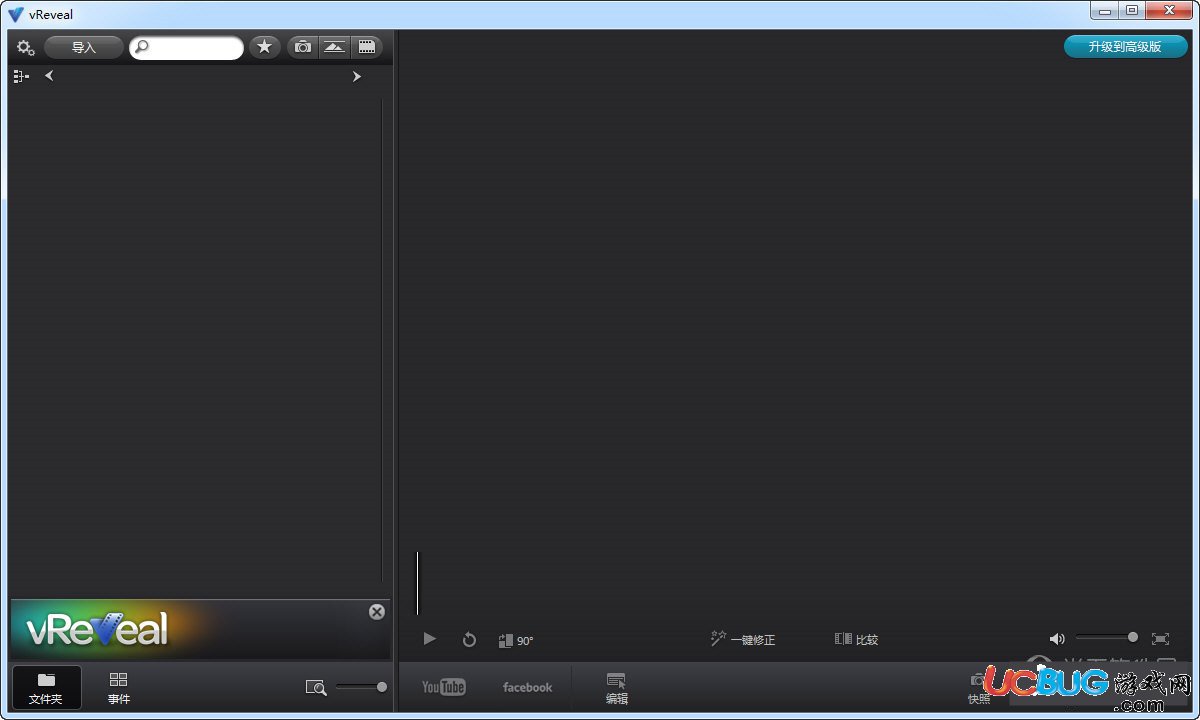This screenshot has height=720, width=1200.
Task: Click 升级到高级版 upgrade button
Action: (1125, 47)
